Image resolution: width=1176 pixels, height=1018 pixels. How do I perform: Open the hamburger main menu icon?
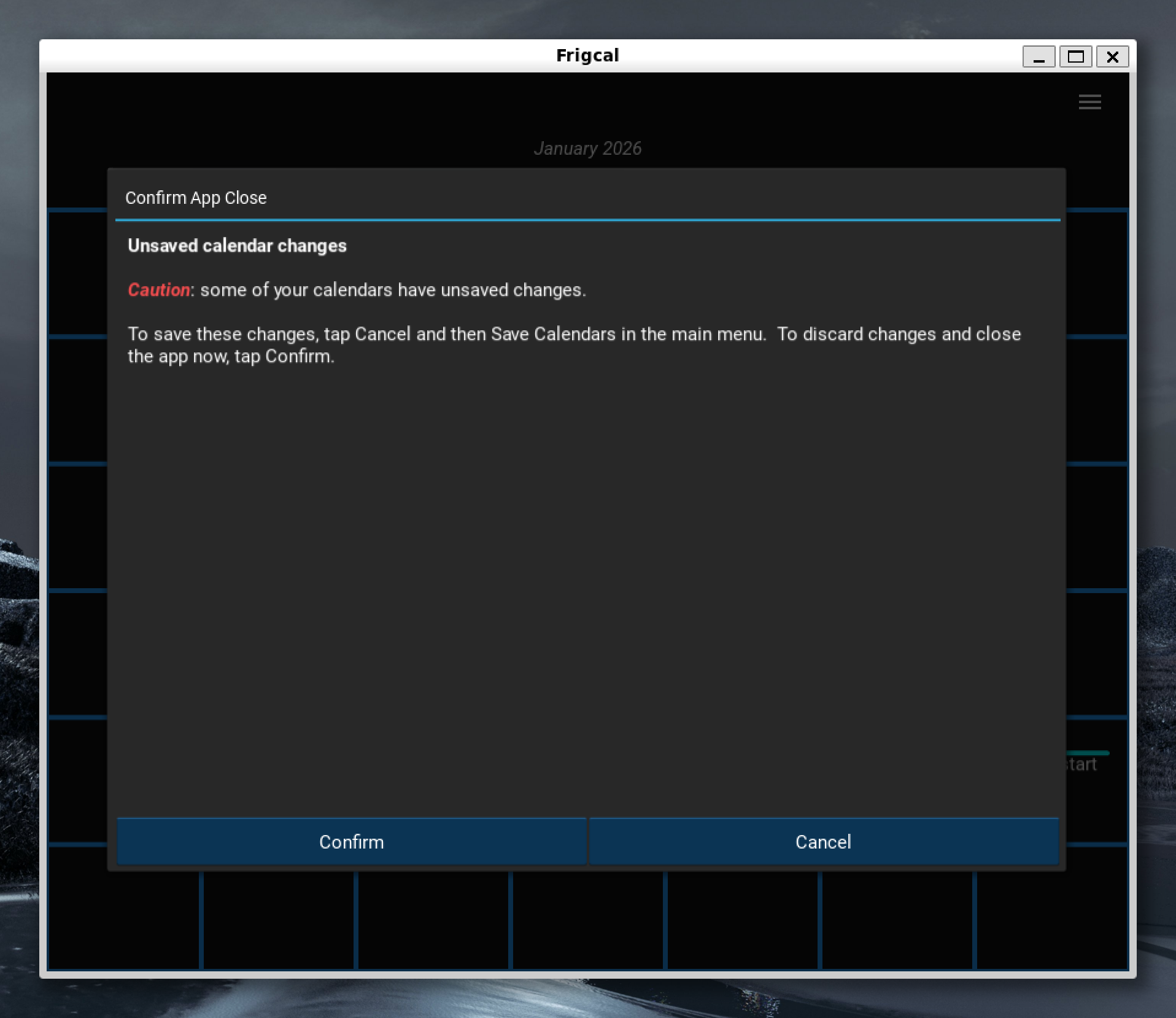point(1089,102)
